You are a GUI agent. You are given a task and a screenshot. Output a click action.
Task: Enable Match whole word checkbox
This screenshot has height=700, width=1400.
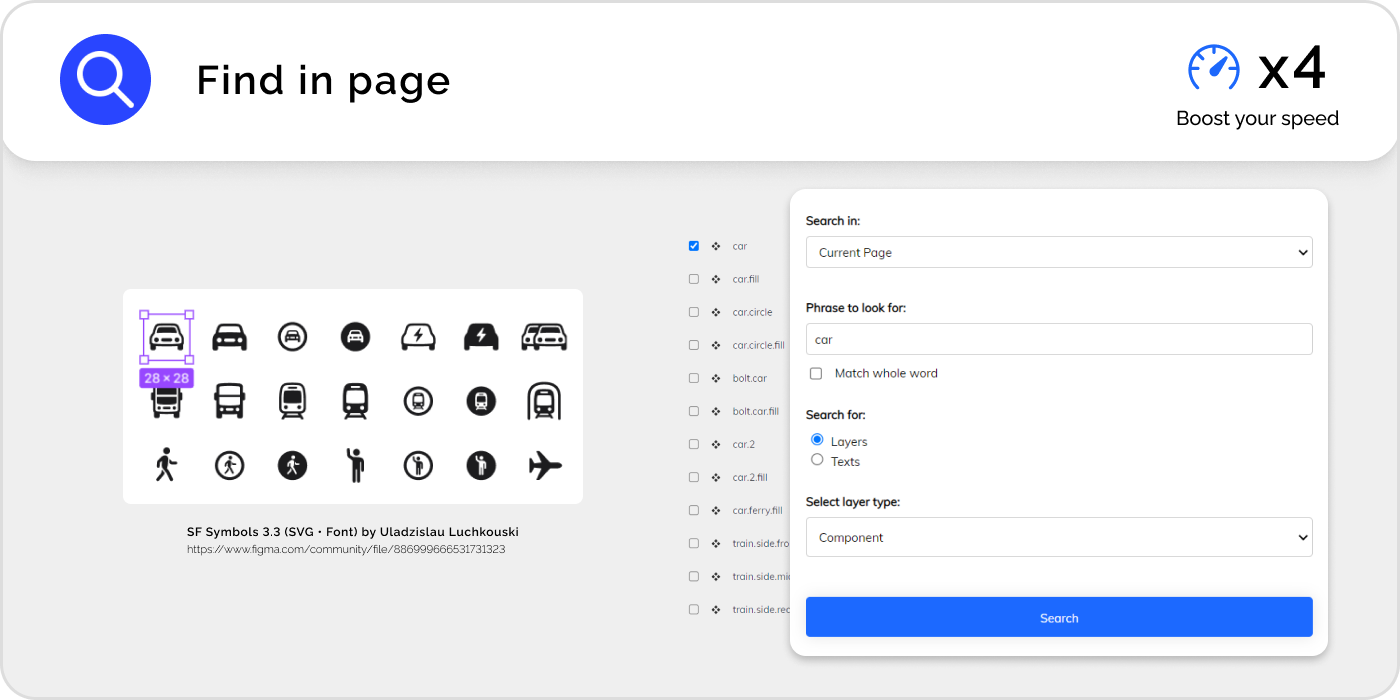point(816,373)
